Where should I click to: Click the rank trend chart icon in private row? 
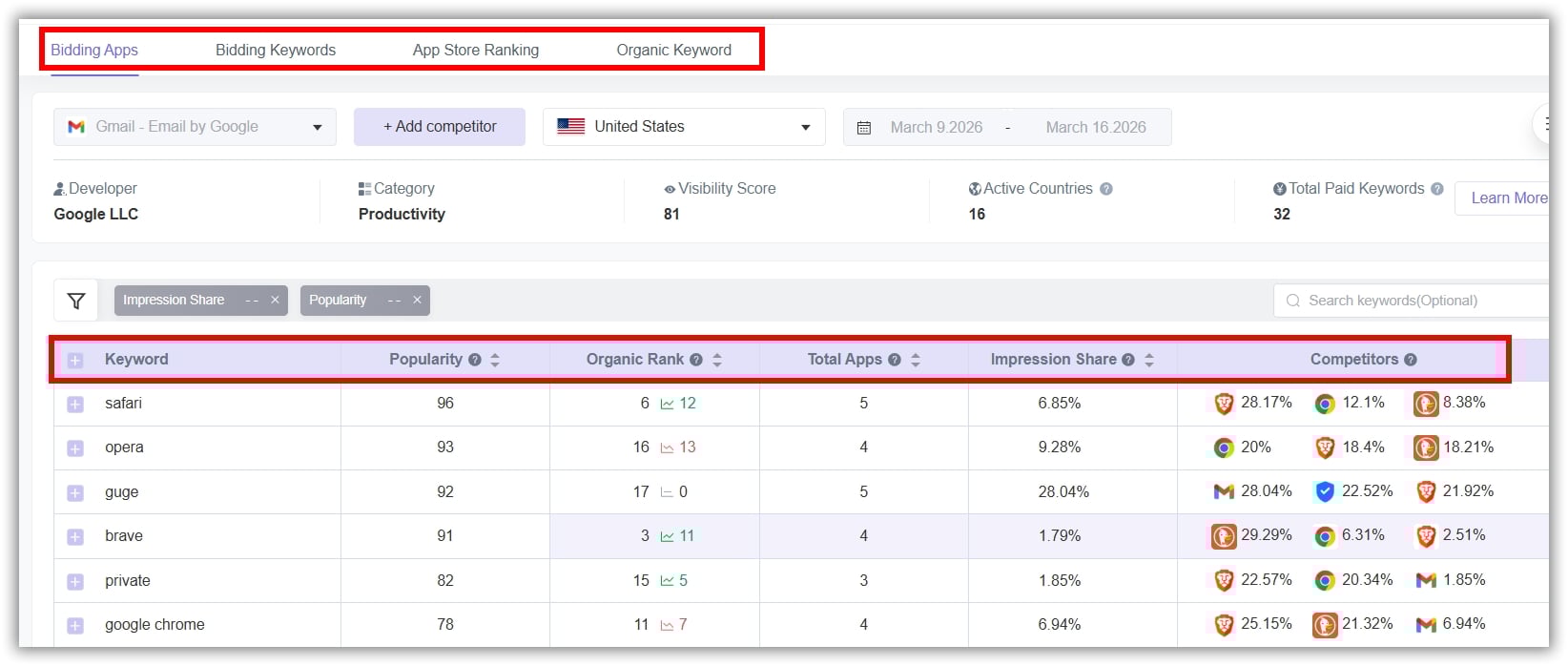667,581
